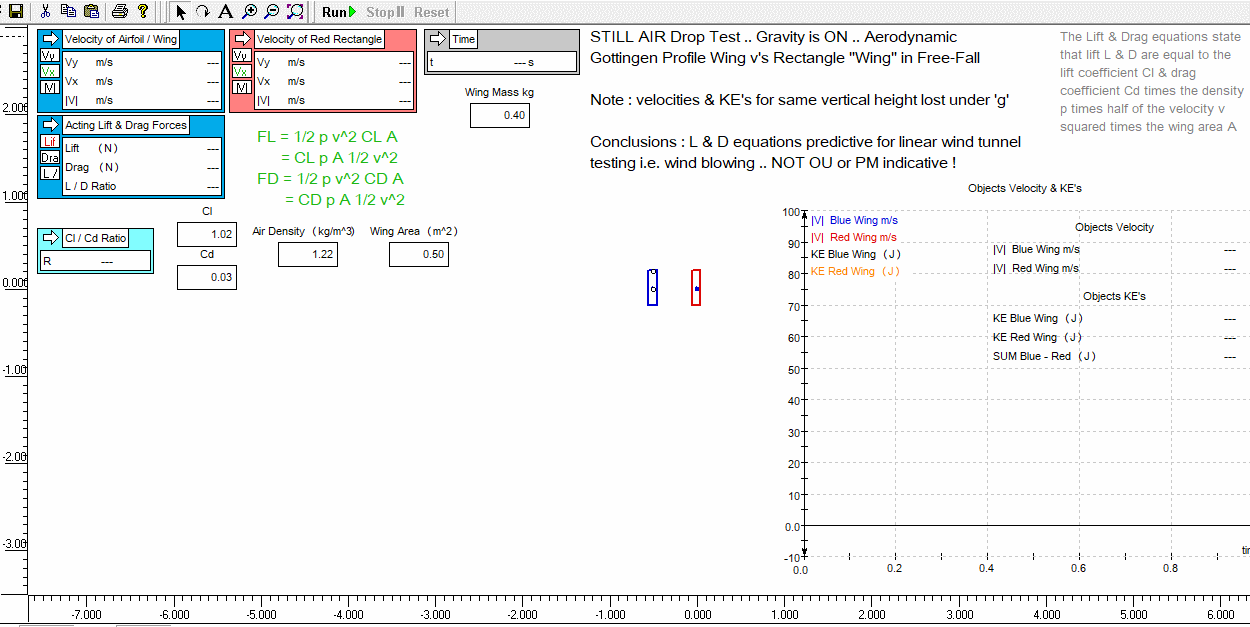This screenshot has height=627, width=1250.
Task: Click '|V| Red Wing m/s' graph legend entry
Action: pos(854,237)
